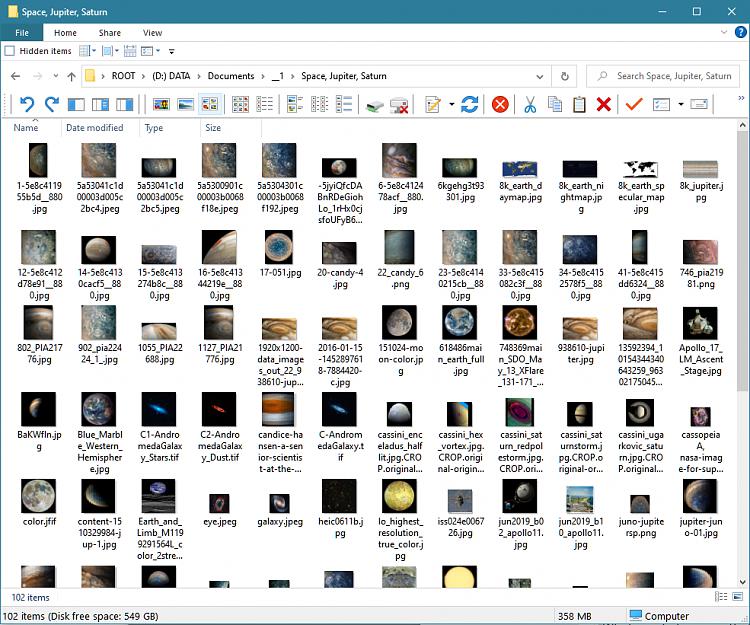
Task: Click the Search Space, Jupiter, Saturn box
Action: tap(663, 76)
